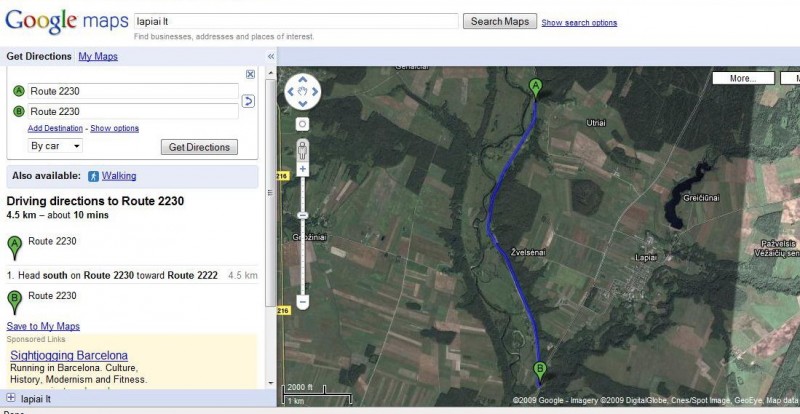Switch to the My Maps tab

98,57
